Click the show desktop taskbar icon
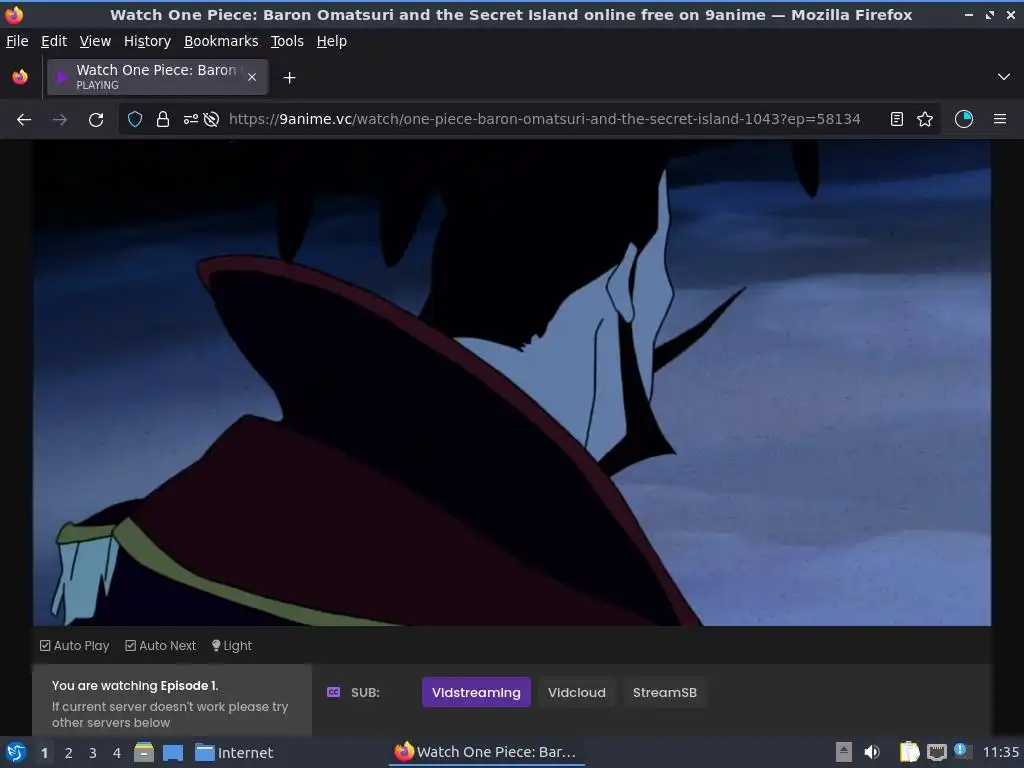Screen dimensions: 1024x768 coord(173,753)
